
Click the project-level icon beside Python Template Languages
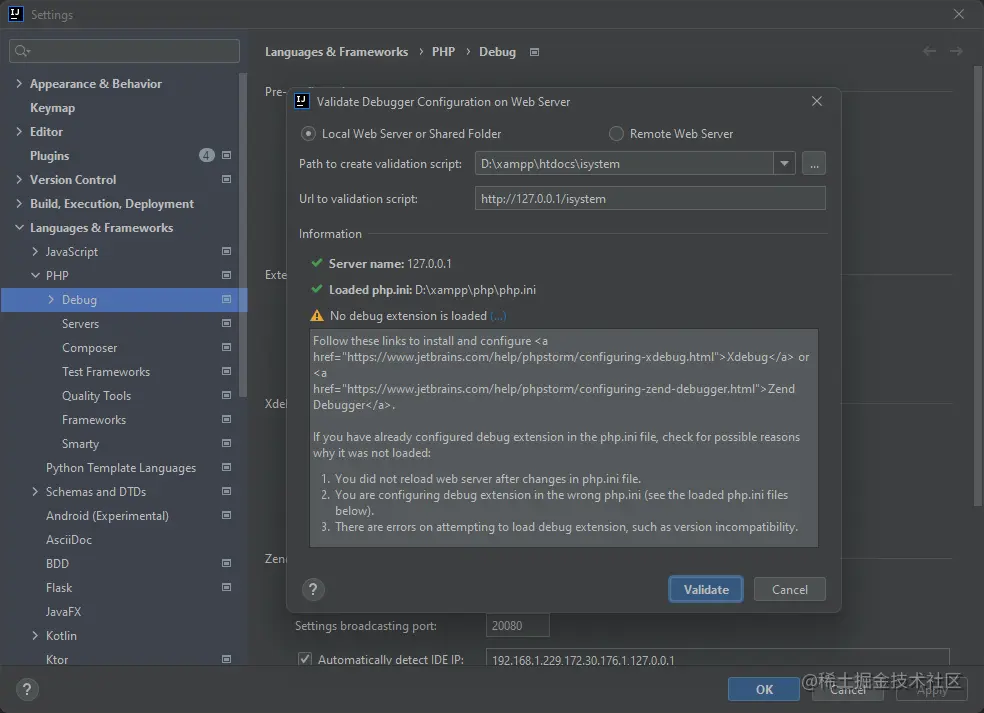click(x=227, y=467)
